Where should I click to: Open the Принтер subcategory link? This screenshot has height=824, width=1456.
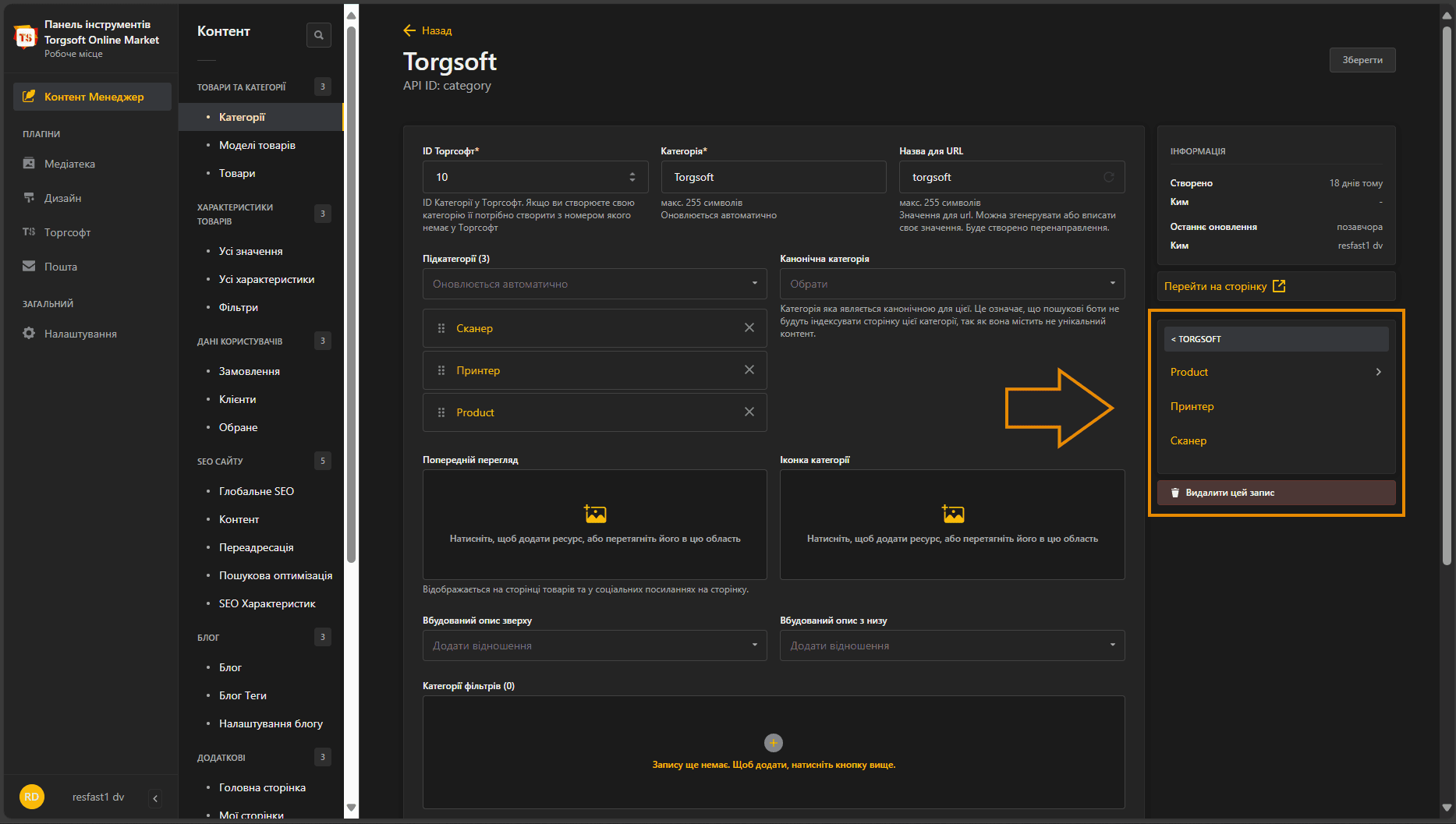point(478,370)
